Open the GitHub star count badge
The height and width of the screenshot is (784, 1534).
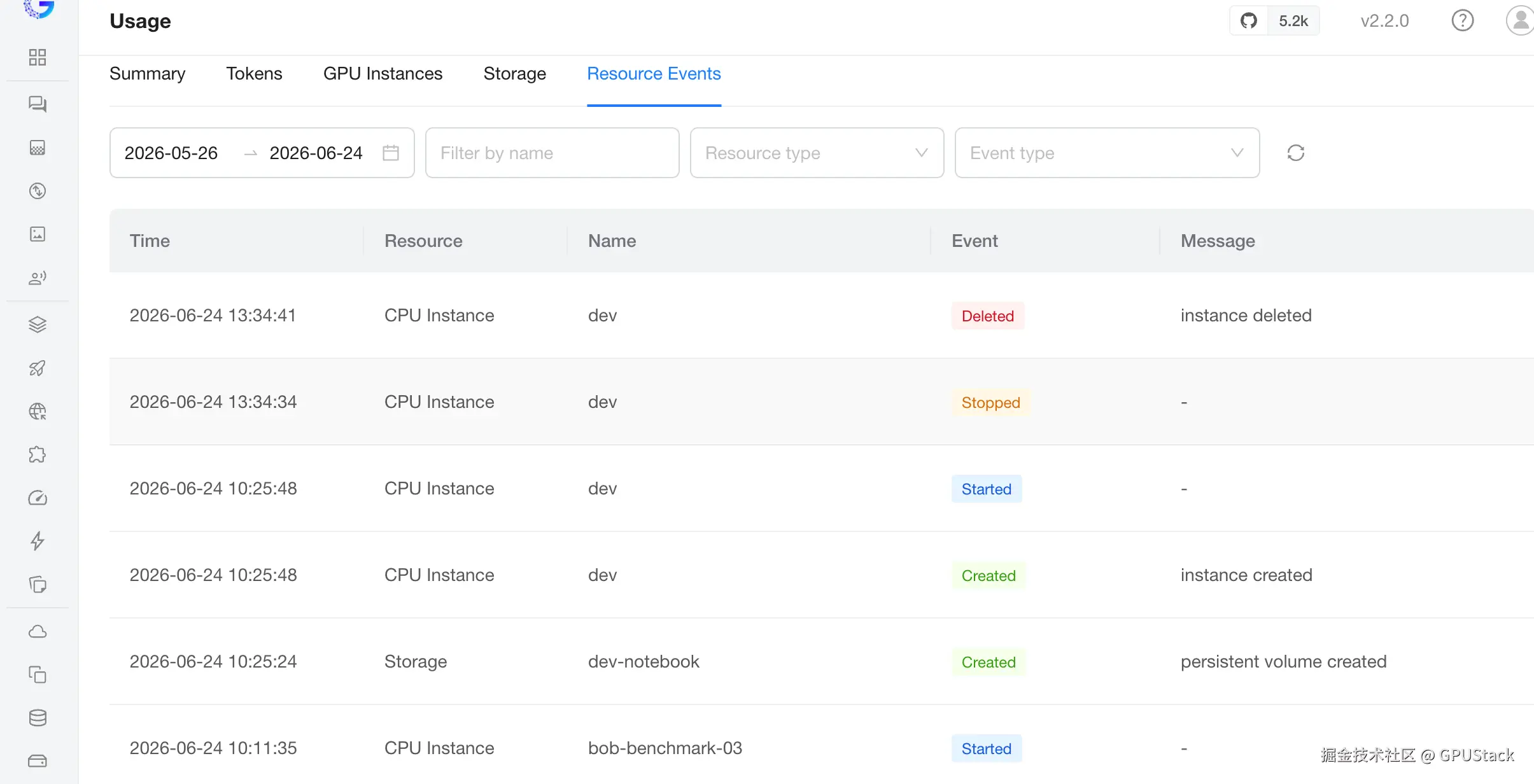[1274, 21]
